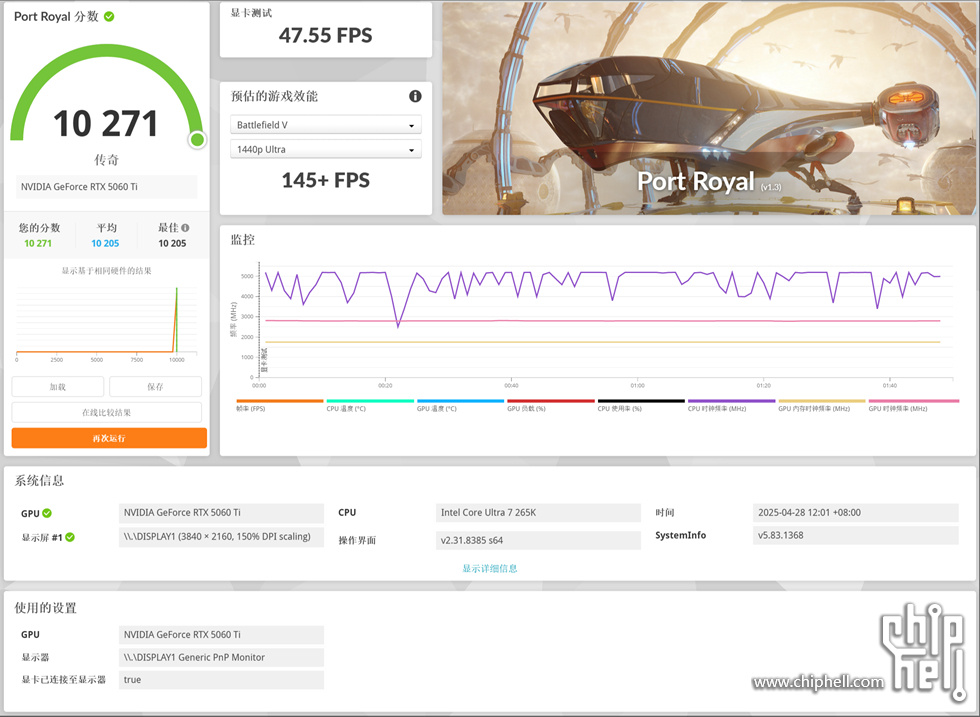Click the Port Royal benchmark thumbnail image

[x=709, y=109]
